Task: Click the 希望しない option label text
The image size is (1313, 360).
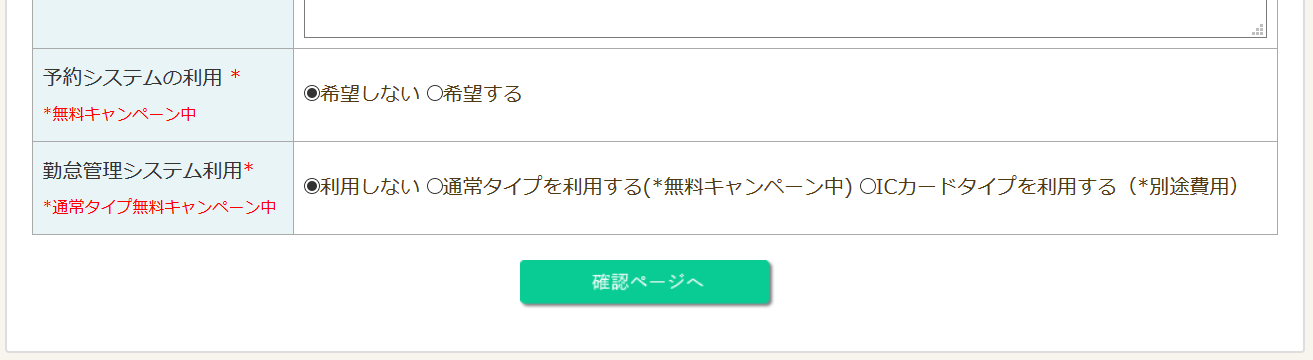Action: (x=370, y=94)
